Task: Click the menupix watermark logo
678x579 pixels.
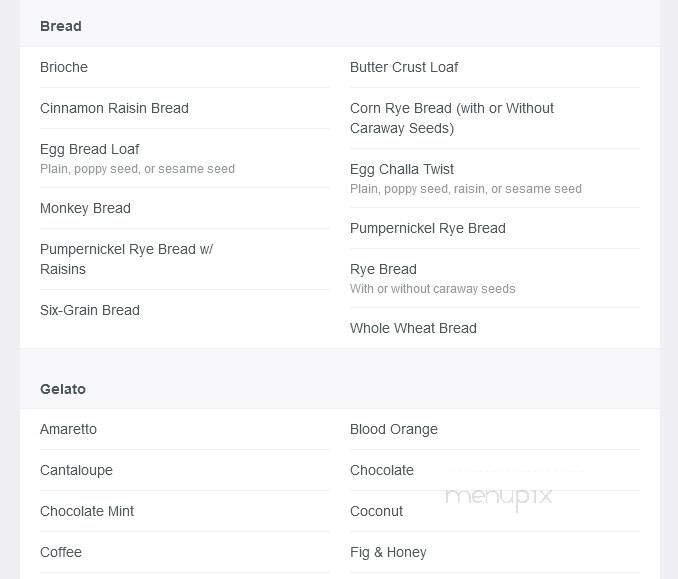Action: coord(498,495)
